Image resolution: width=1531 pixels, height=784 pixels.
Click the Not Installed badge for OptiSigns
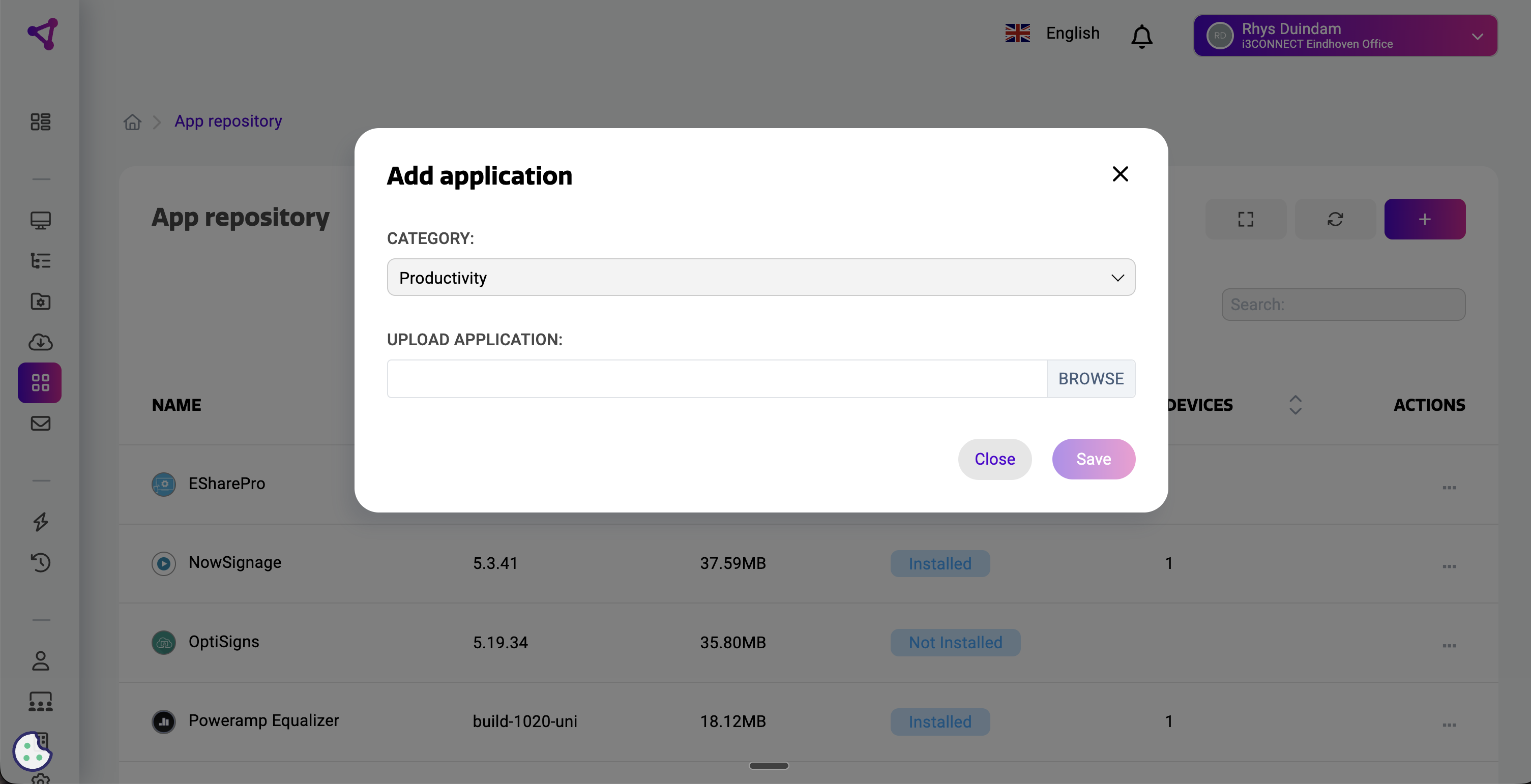(955, 643)
